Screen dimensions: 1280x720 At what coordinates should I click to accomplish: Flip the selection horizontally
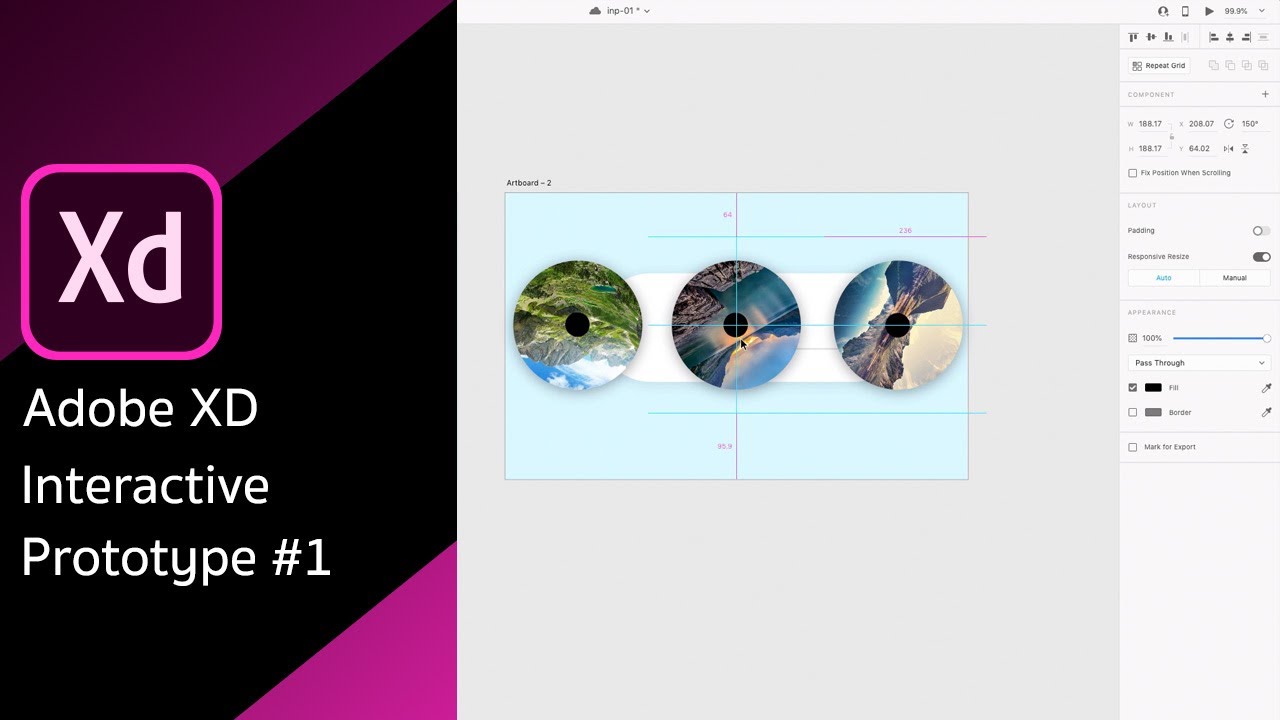point(1229,148)
